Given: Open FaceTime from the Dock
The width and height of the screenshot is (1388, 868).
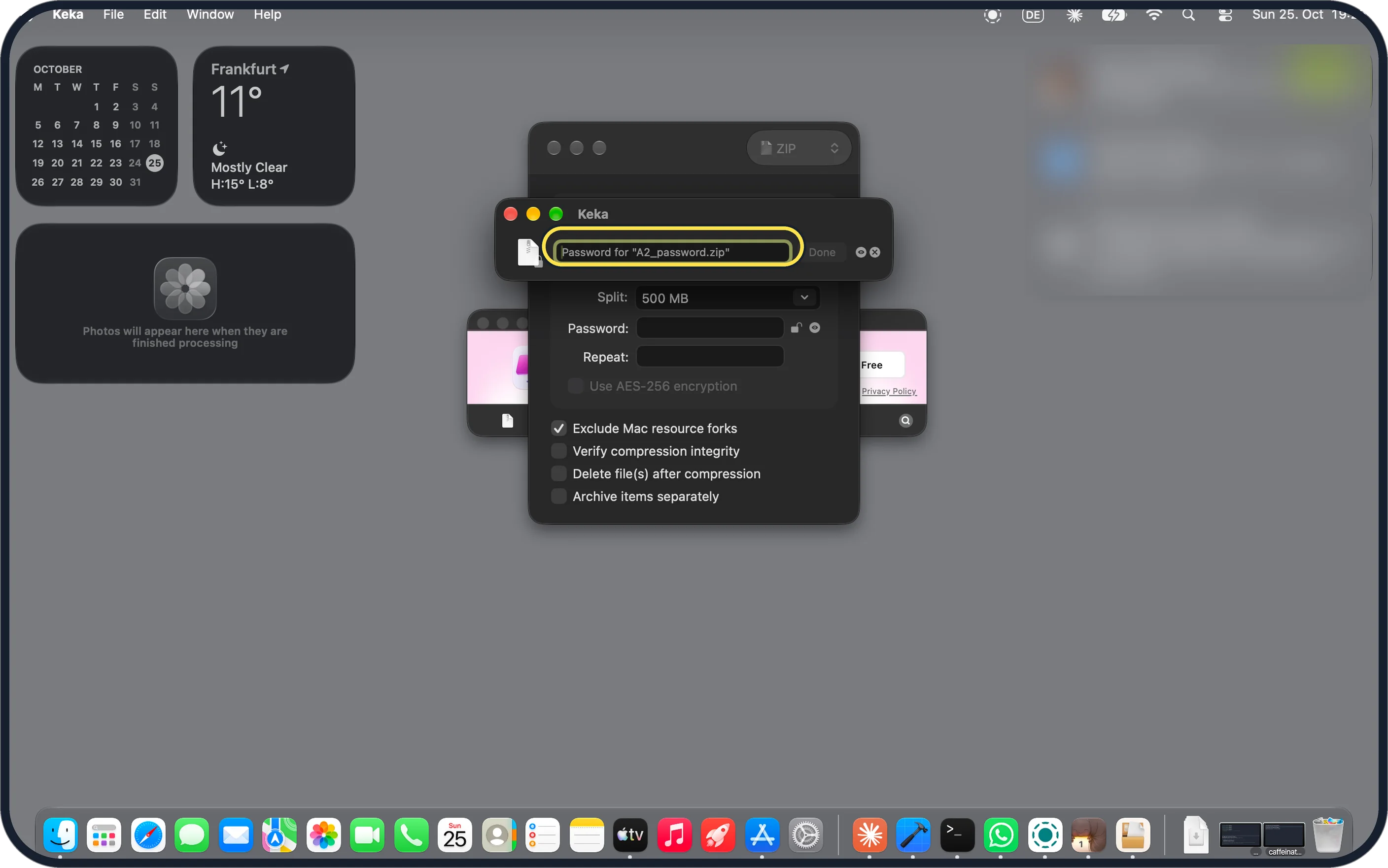Looking at the screenshot, I should 368,835.
